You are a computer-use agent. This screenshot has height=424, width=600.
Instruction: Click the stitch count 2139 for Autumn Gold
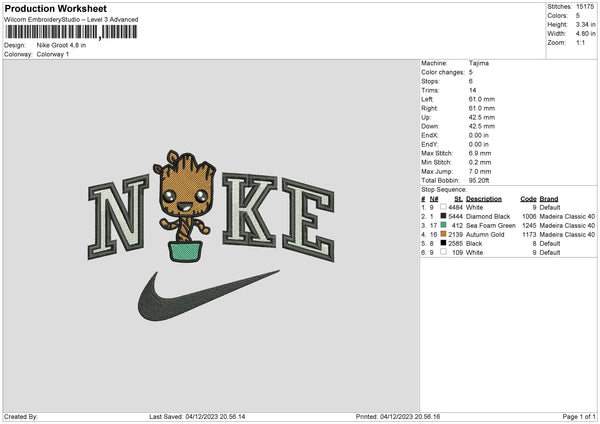[455, 234]
